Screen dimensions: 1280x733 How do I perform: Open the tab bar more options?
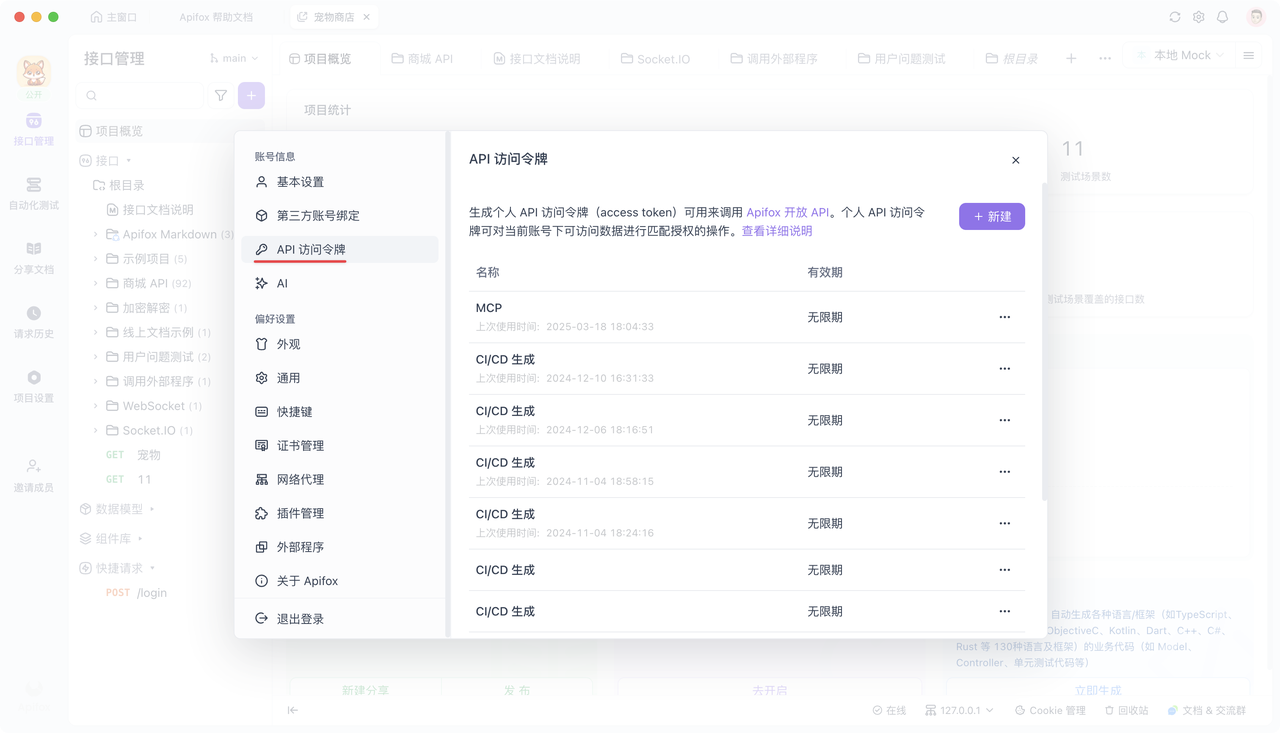click(1105, 59)
